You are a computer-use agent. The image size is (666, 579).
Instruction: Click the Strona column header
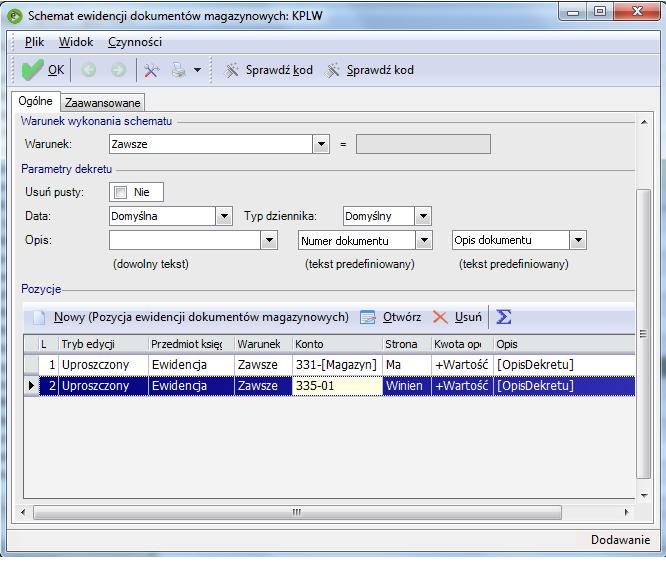tap(406, 344)
